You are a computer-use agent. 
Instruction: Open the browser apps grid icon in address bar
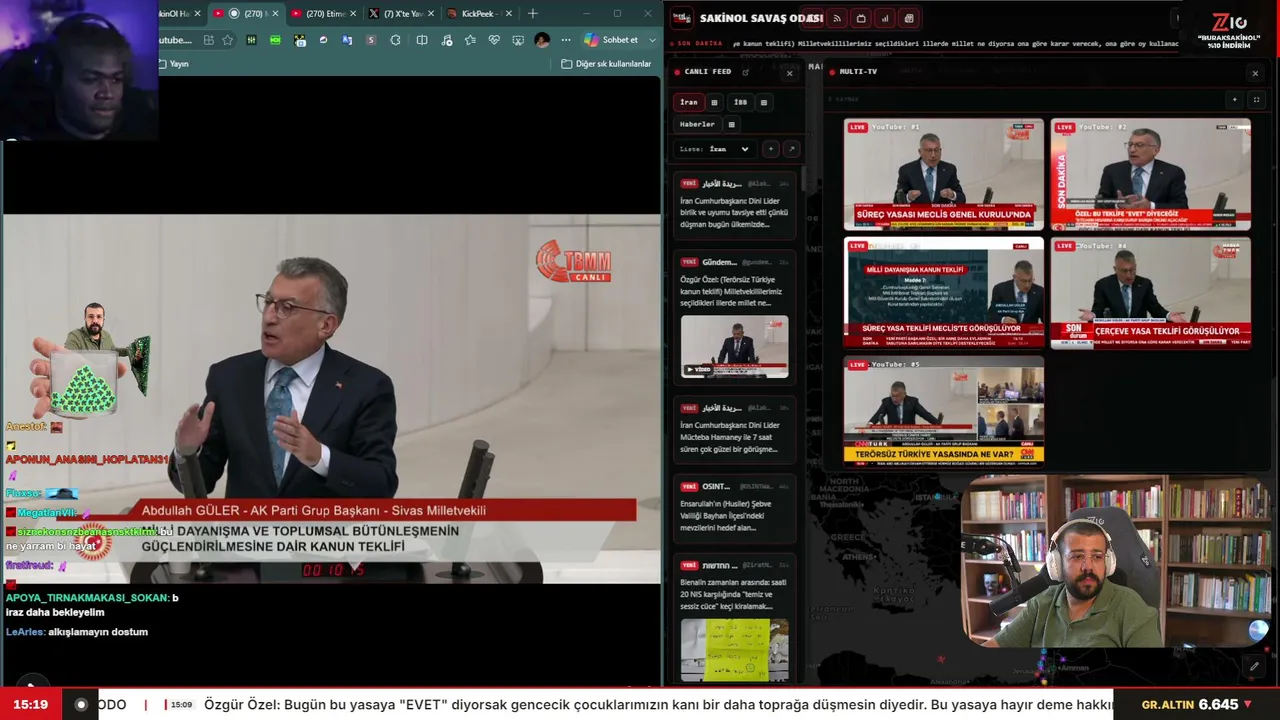coord(208,40)
